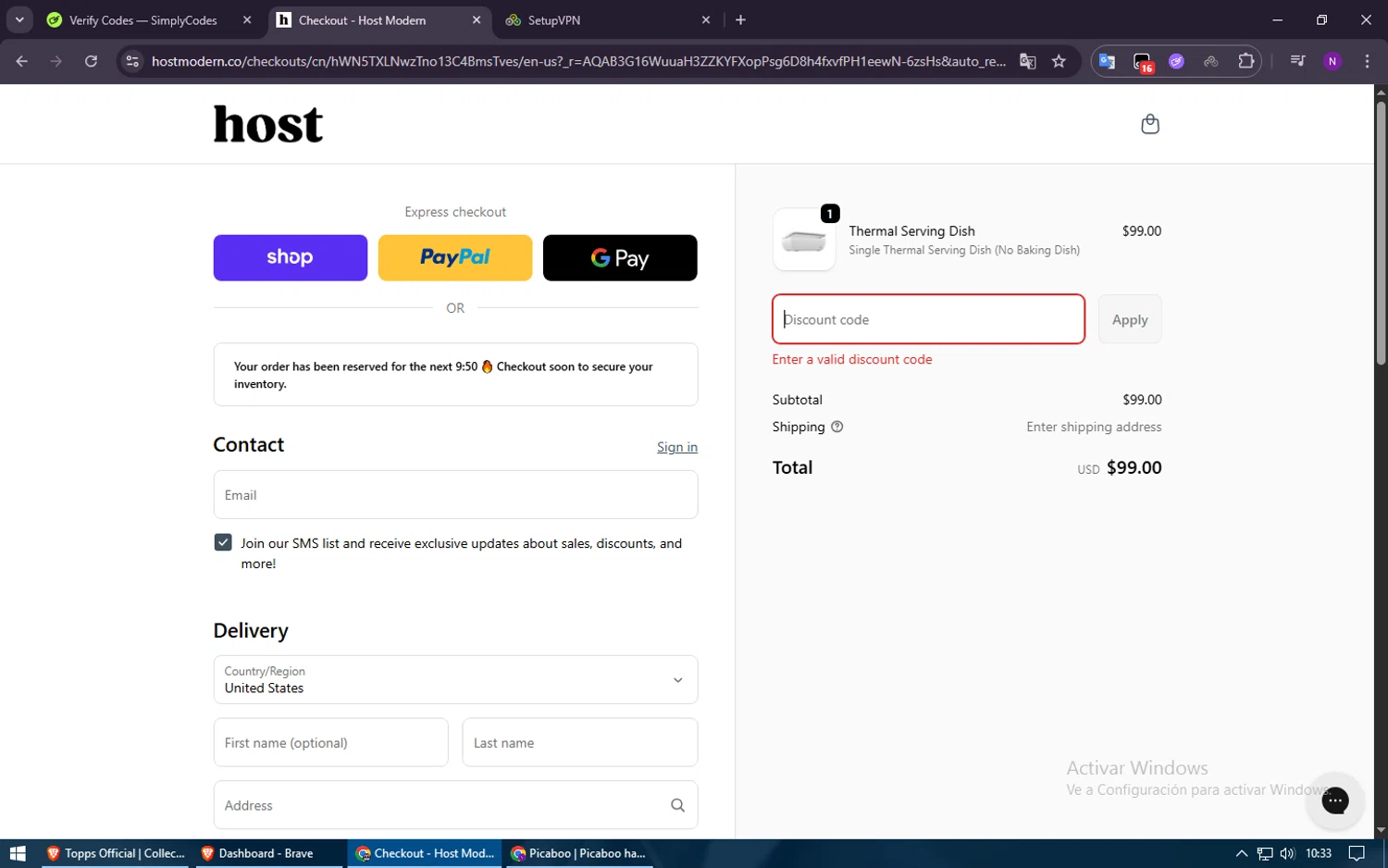This screenshot has width=1388, height=868.
Task: Click the Checkout - Host Modern taskbar button
Action: tap(426, 853)
